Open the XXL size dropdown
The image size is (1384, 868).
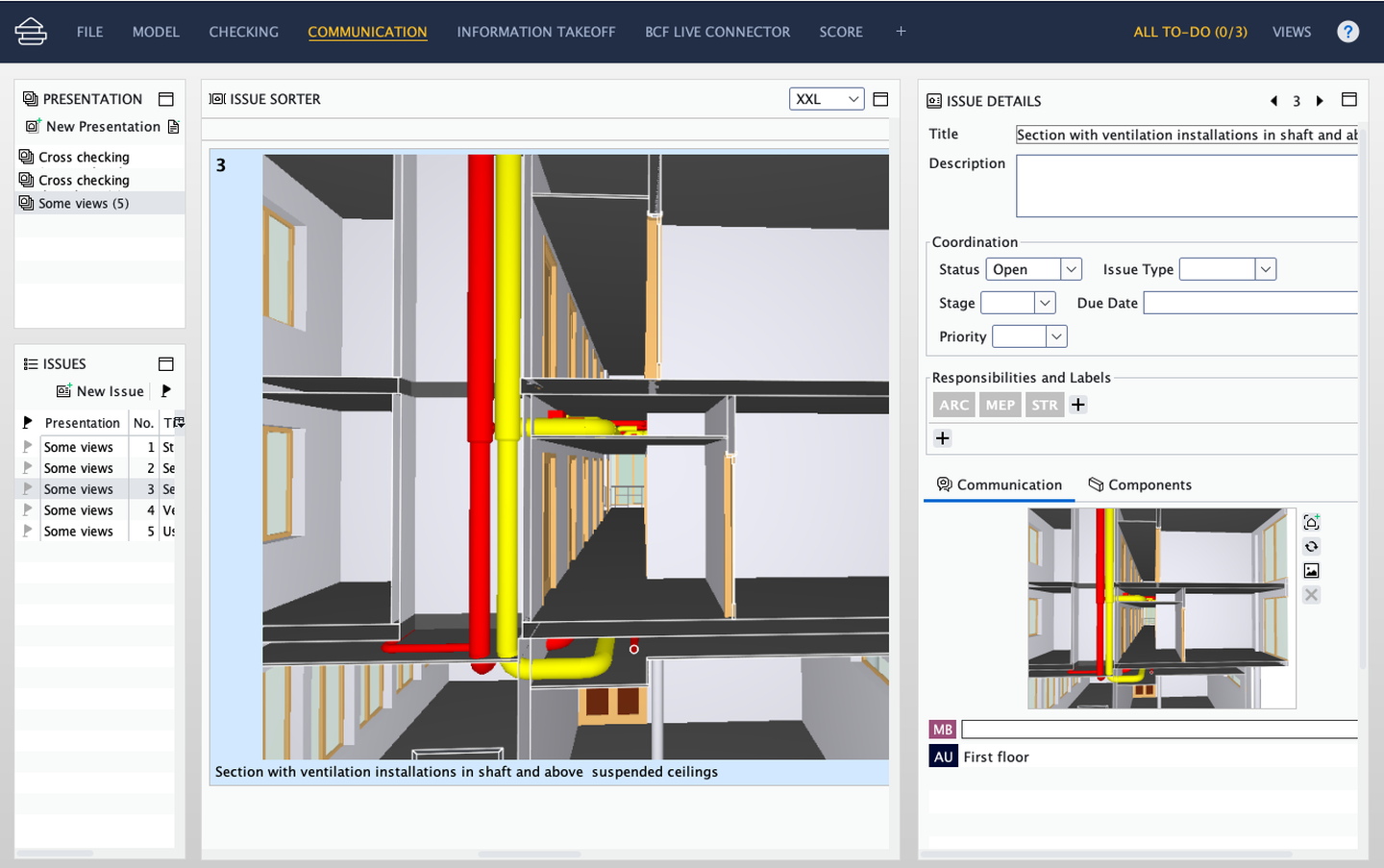point(826,99)
